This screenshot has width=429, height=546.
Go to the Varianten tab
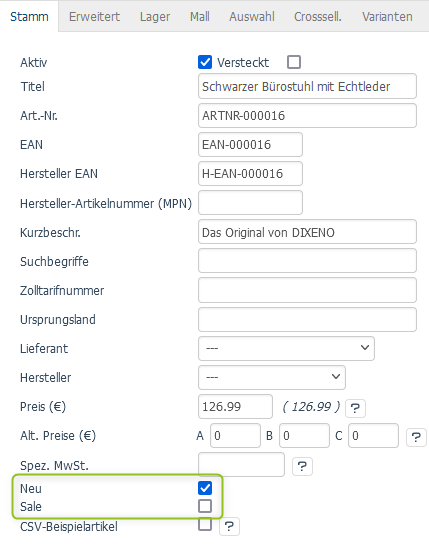(387, 16)
